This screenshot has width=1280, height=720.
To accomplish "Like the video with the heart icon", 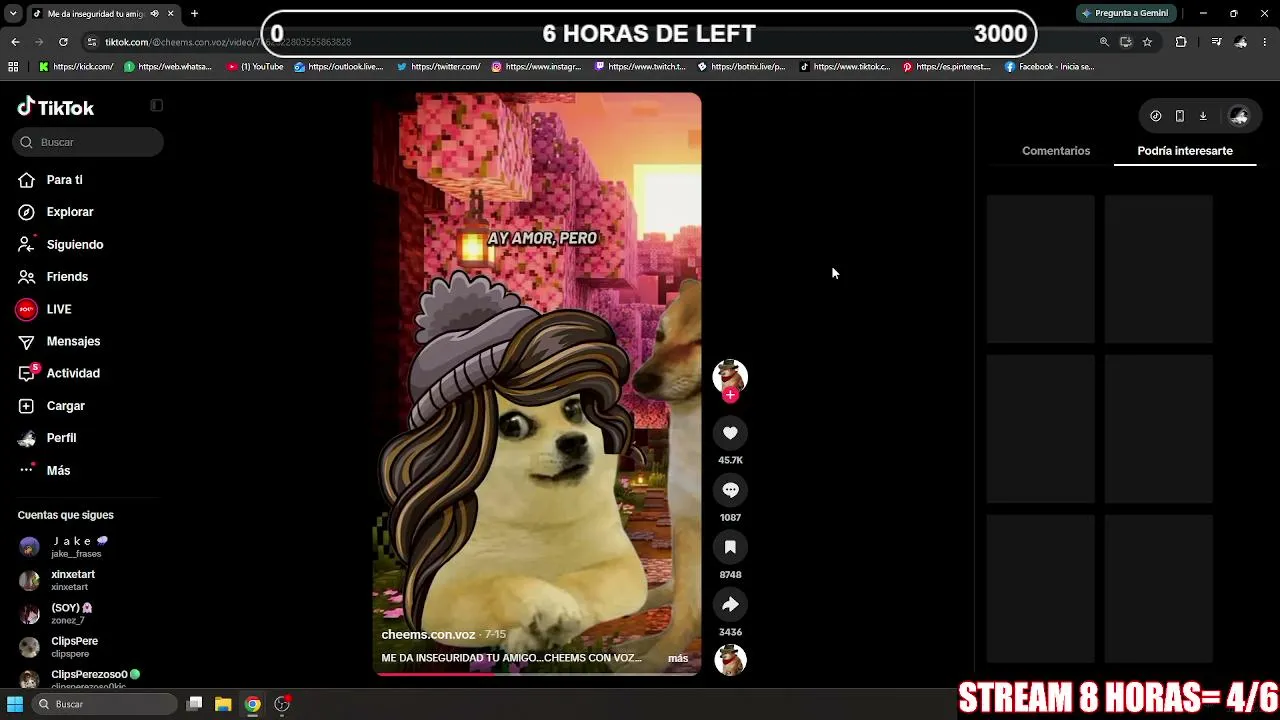I will 730,433.
